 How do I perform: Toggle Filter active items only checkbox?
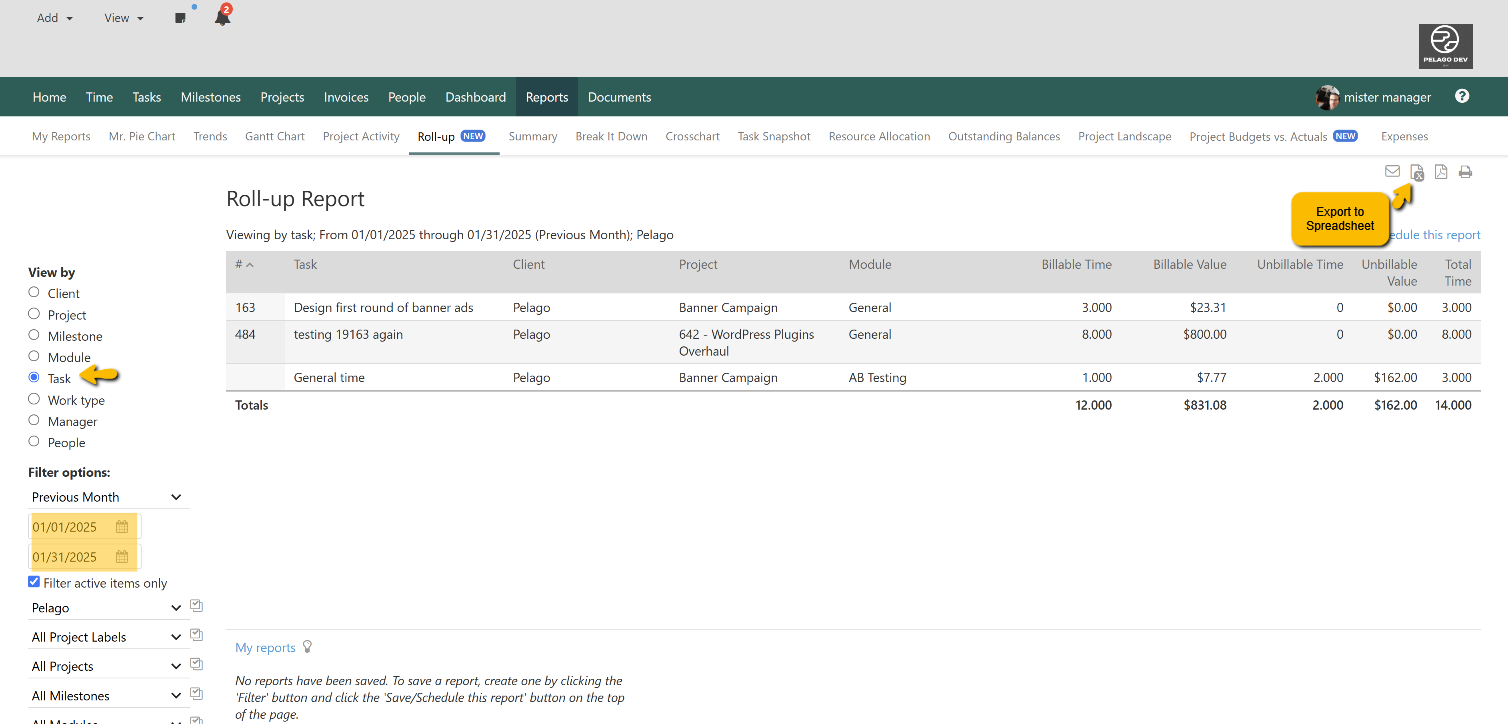pos(34,582)
